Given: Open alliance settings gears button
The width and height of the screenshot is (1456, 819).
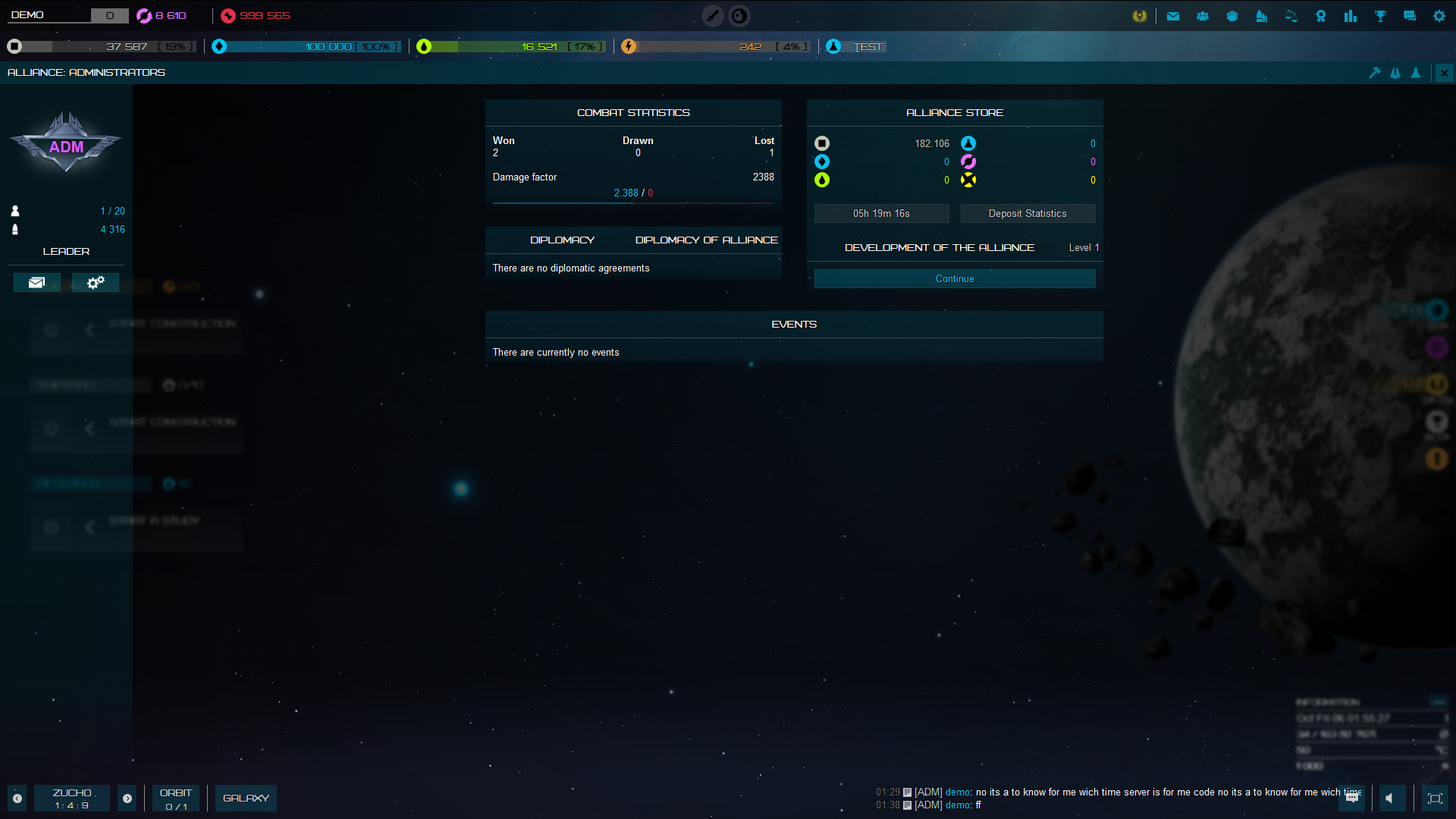Looking at the screenshot, I should (96, 283).
